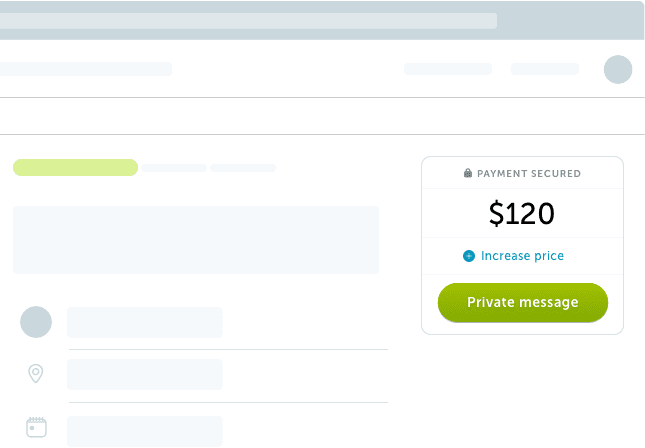Screen dimensions: 645x448
Task: Open the round profile avatar in header
Action: (618, 69)
